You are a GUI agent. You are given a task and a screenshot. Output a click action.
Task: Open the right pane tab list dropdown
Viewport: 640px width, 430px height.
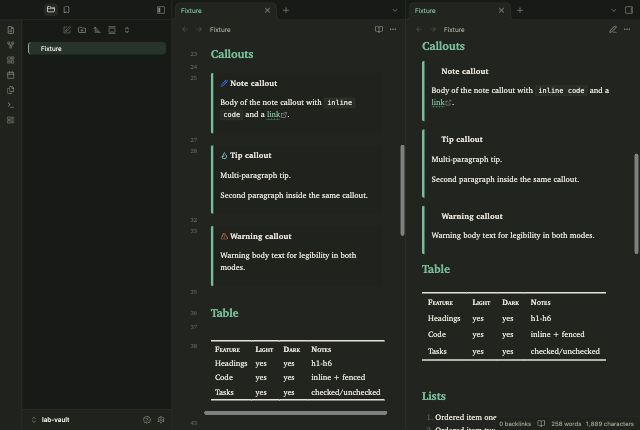coord(613,11)
